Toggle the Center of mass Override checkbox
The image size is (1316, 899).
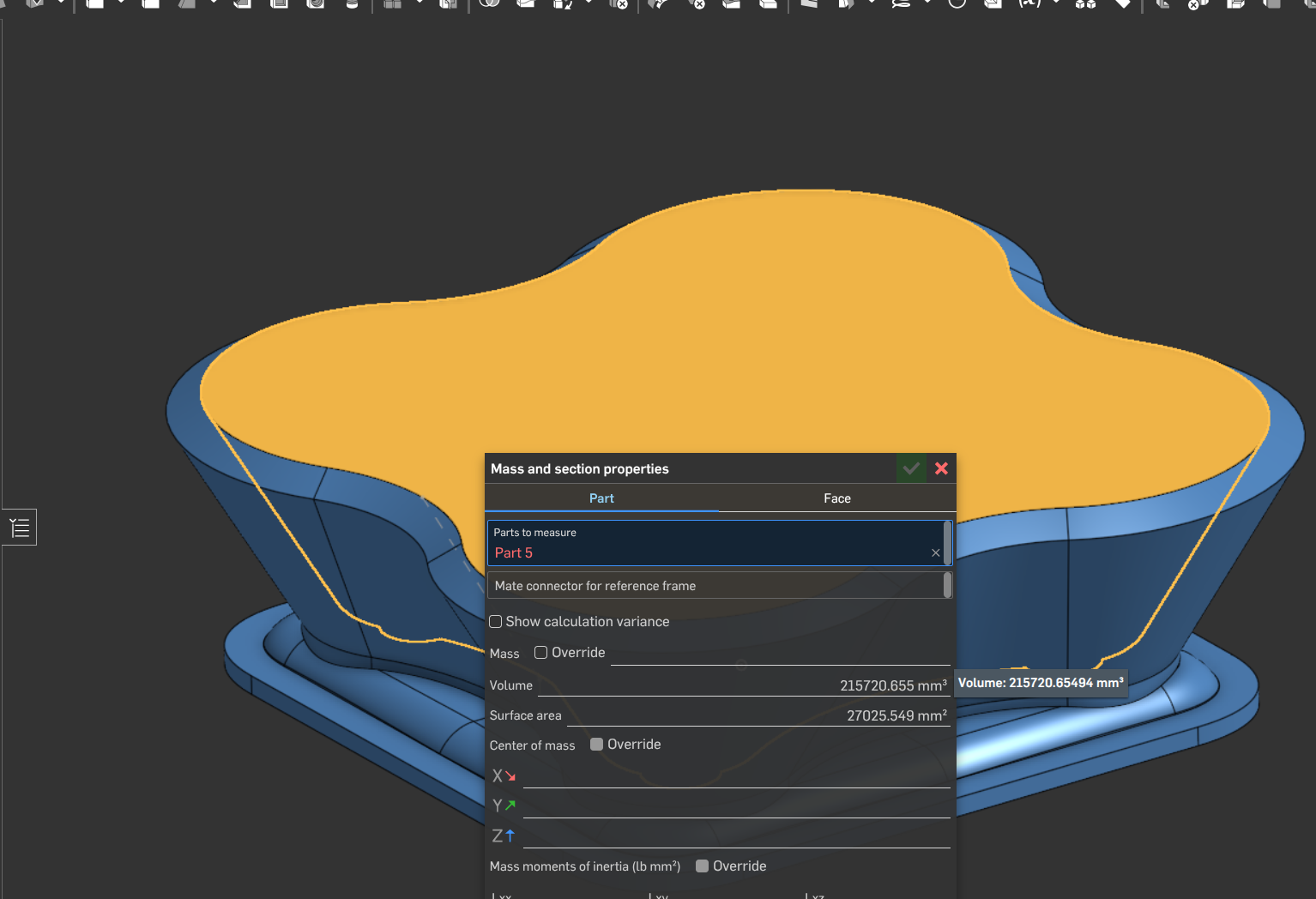click(597, 745)
